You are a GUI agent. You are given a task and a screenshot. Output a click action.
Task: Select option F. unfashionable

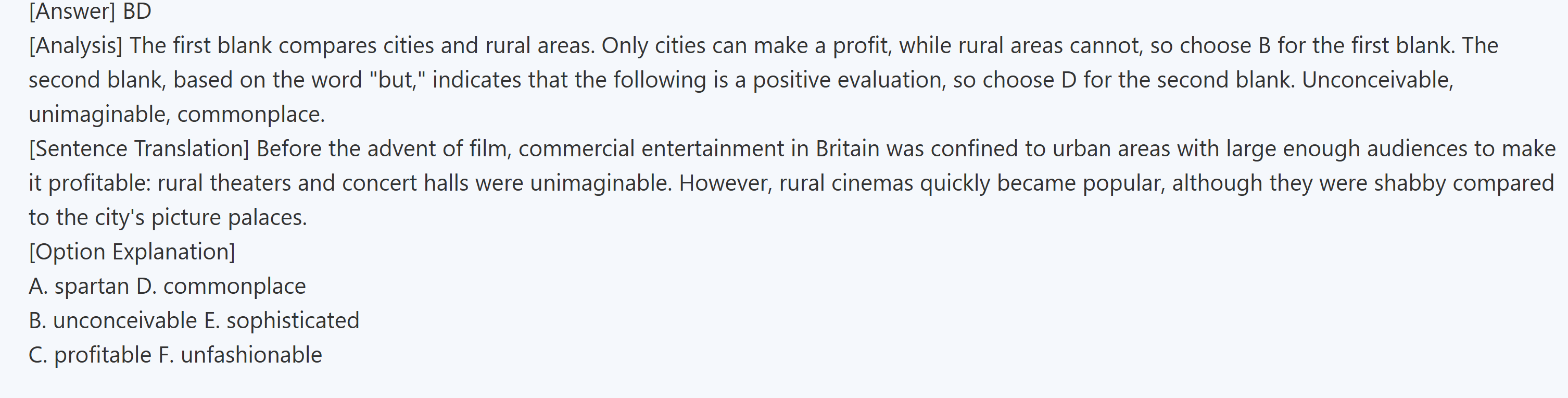tap(240, 355)
